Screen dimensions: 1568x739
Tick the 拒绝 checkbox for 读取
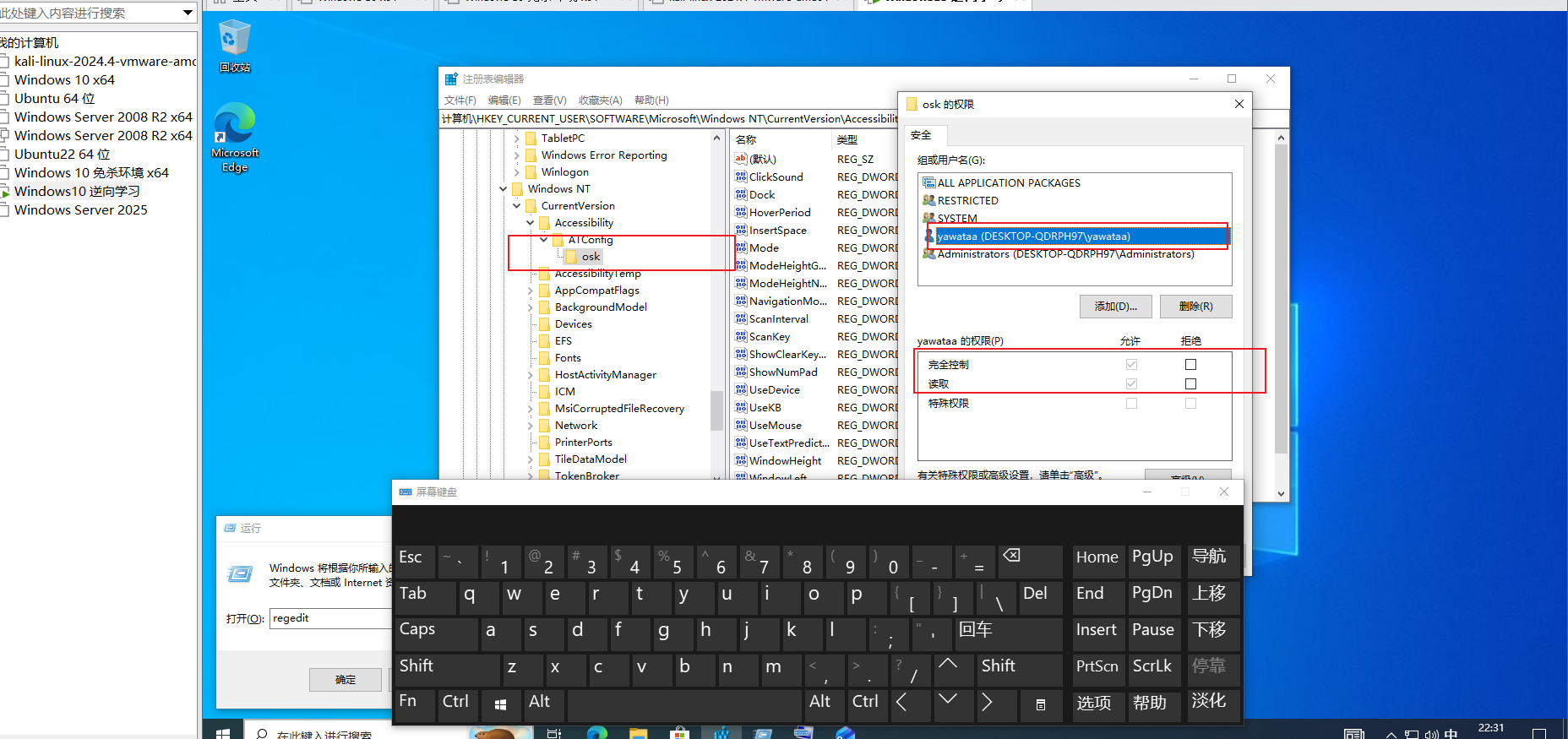[1190, 384]
